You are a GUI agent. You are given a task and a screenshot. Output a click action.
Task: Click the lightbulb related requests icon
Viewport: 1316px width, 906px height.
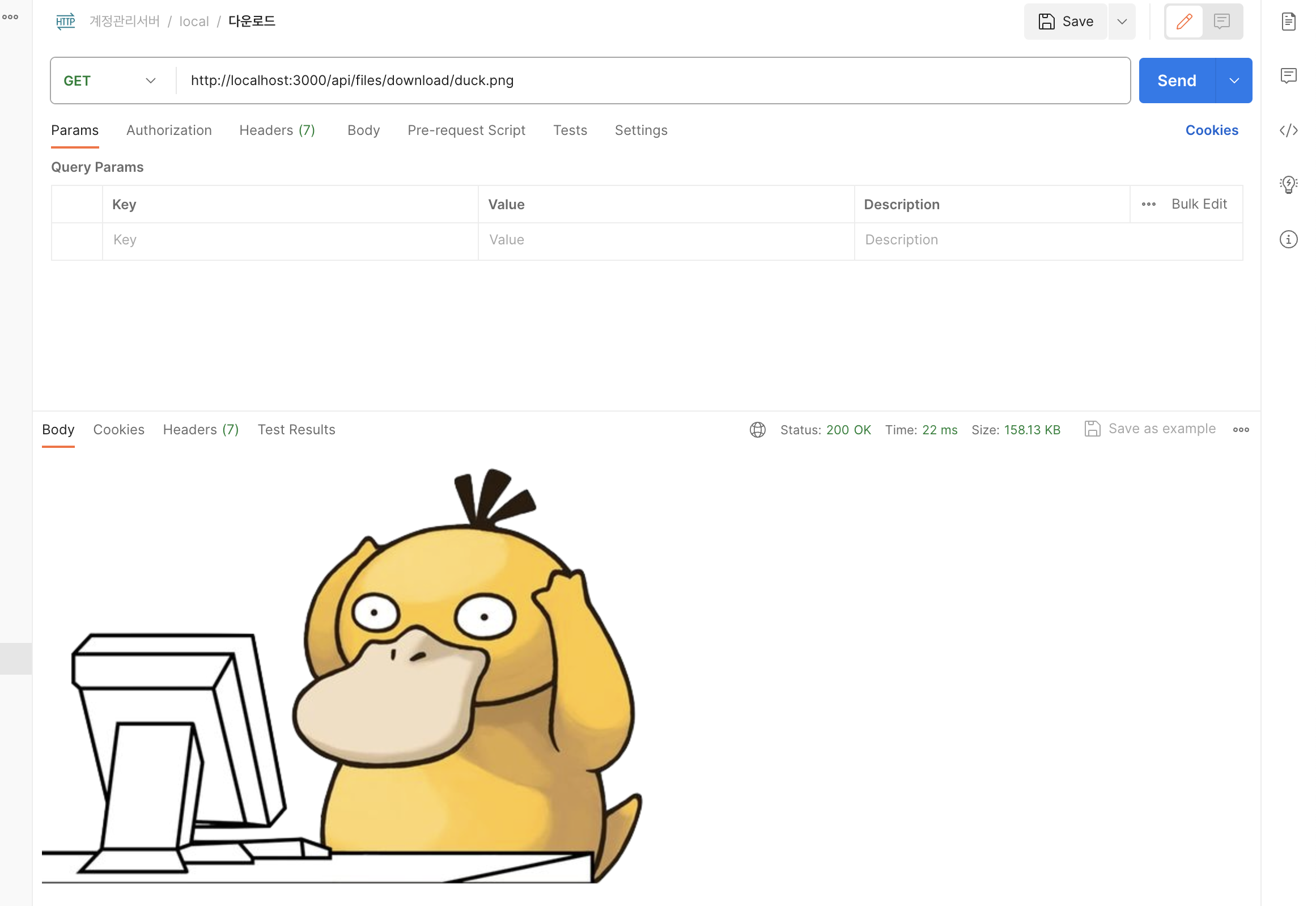pos(1288,184)
